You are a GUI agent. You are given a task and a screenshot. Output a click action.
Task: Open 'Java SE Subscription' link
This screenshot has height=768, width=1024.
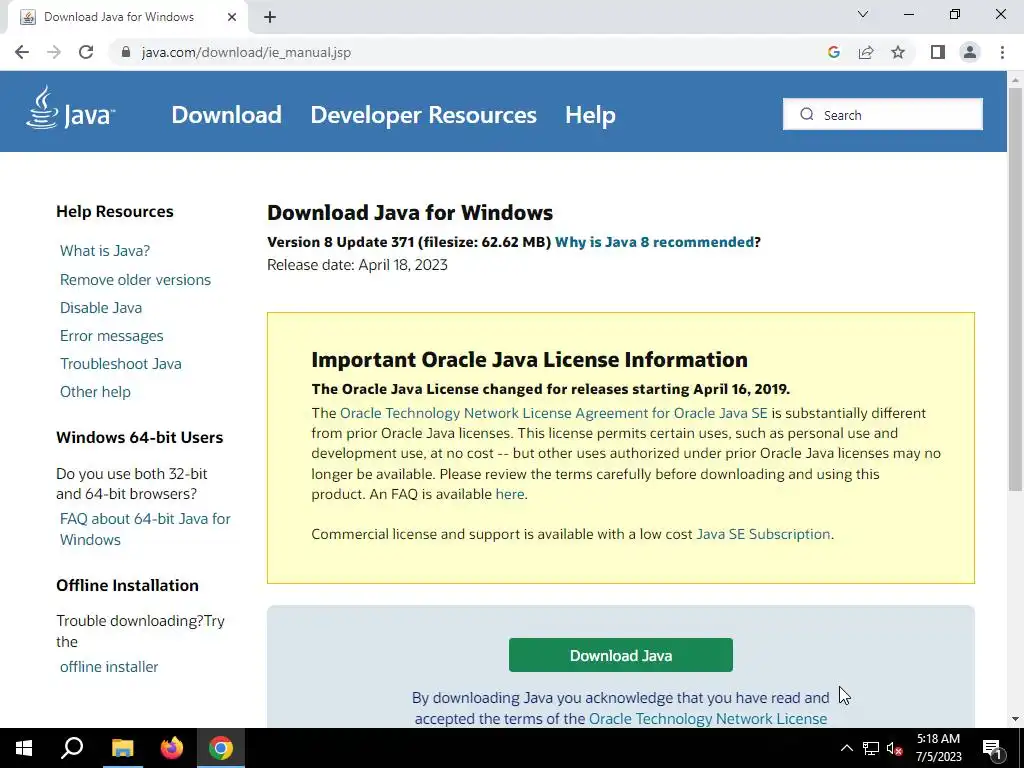(763, 534)
